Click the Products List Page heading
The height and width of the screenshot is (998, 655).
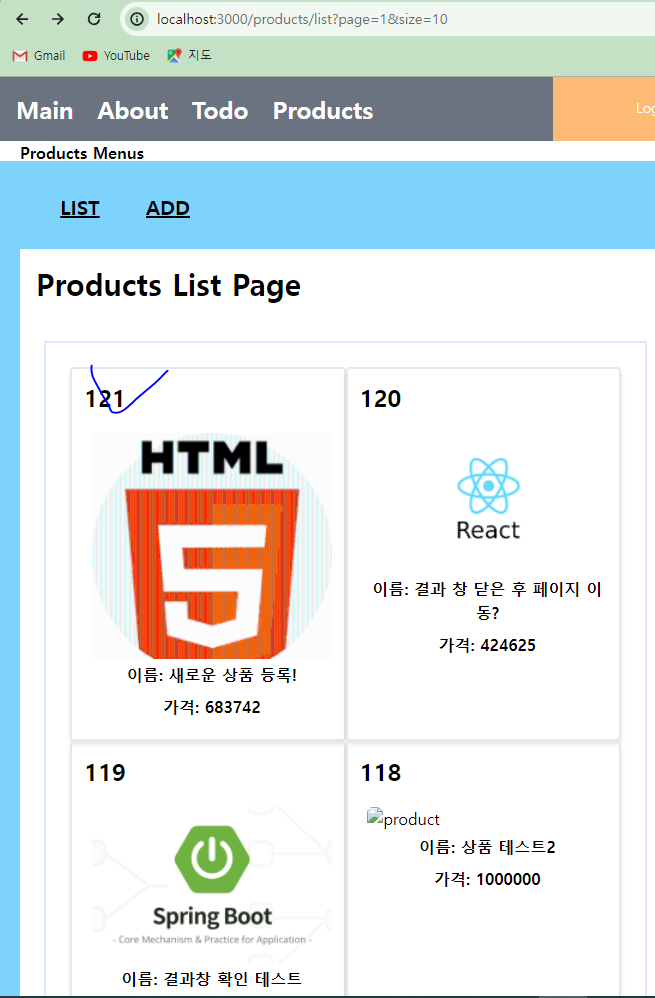pos(169,286)
